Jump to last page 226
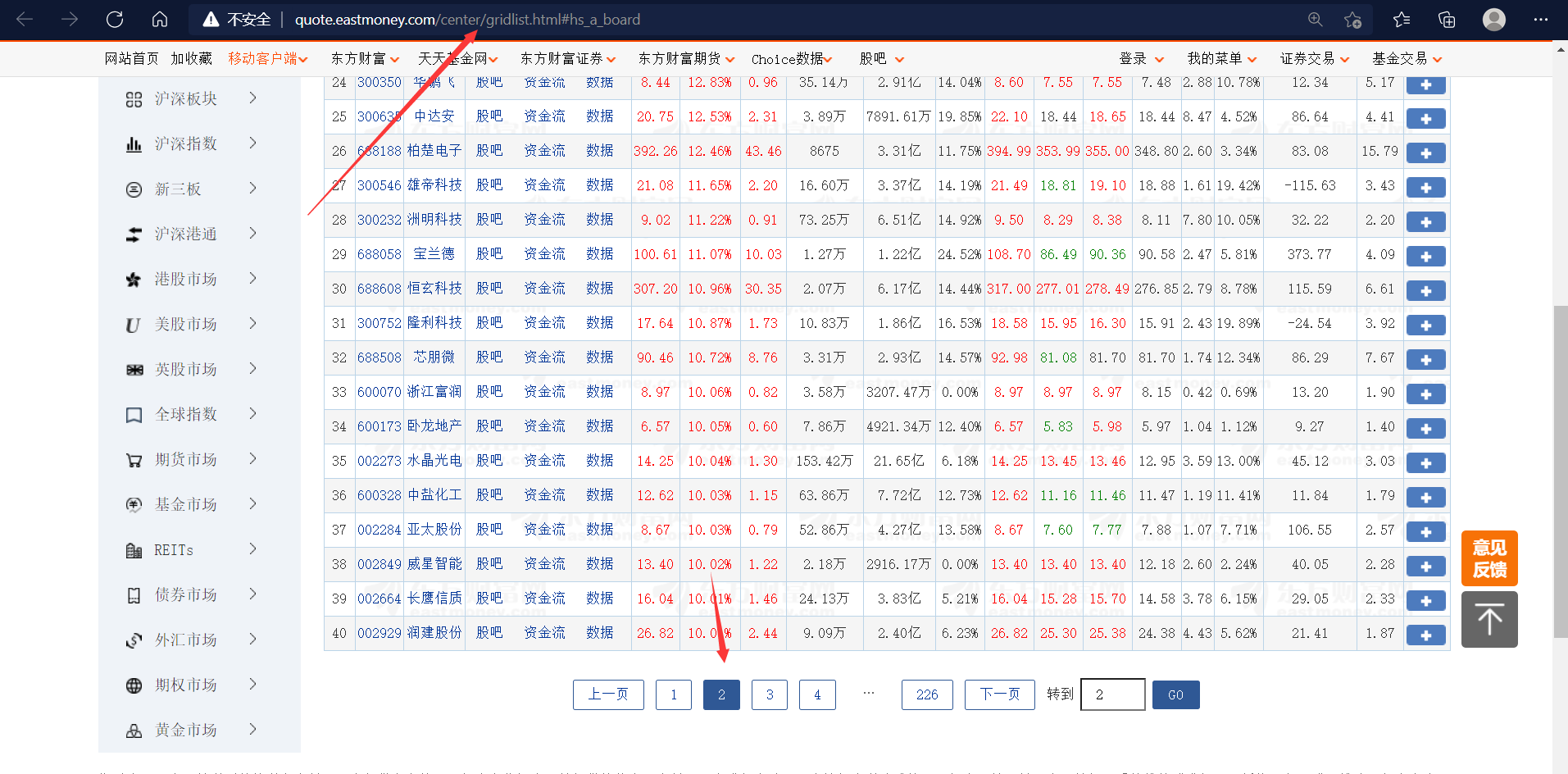The image size is (1568, 774). tap(927, 695)
